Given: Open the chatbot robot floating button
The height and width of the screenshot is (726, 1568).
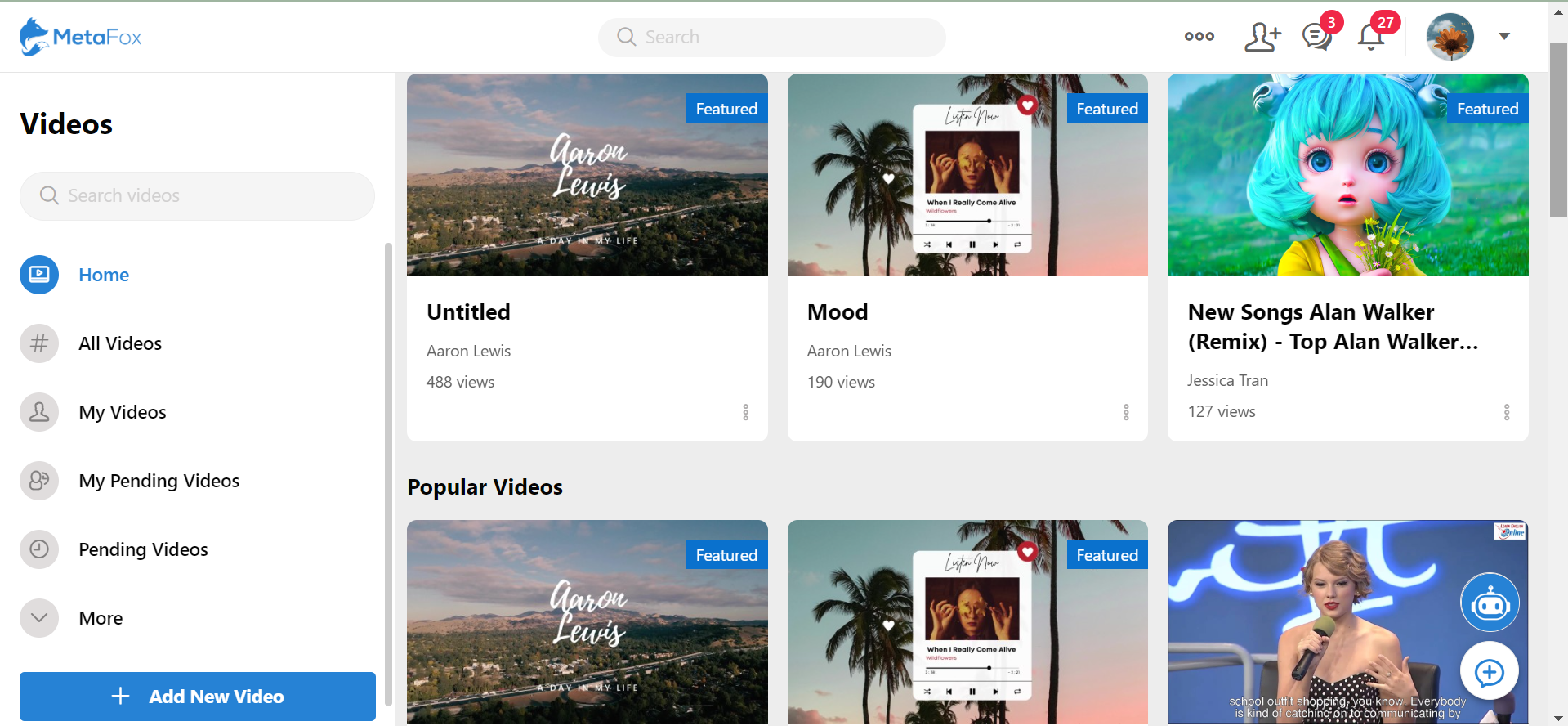Looking at the screenshot, I should tap(1490, 603).
